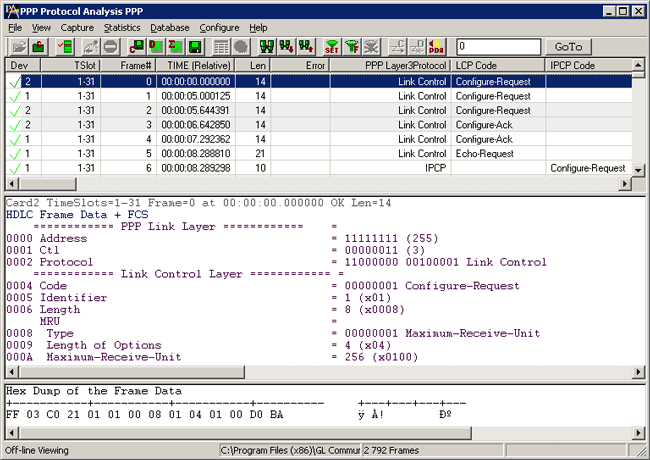Click the red-checkmark card selection icon
The height and width of the screenshot is (460, 650).
tap(65, 47)
